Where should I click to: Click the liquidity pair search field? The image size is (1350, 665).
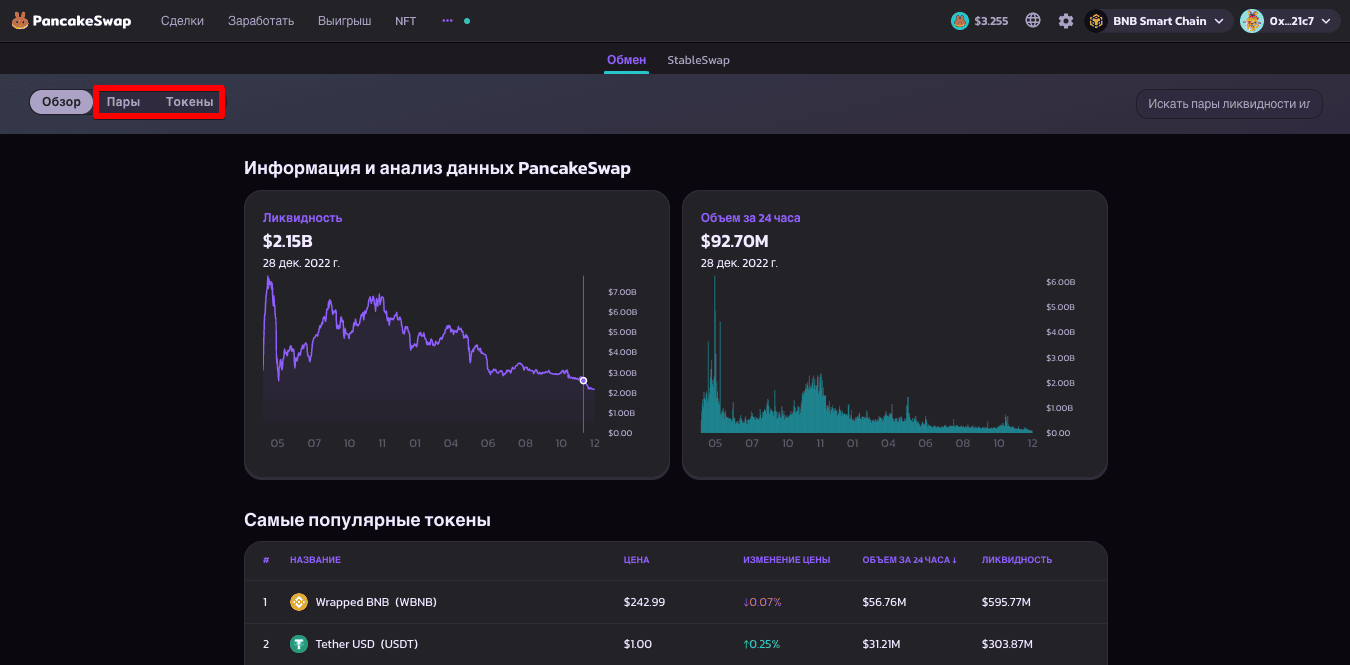[1229, 104]
